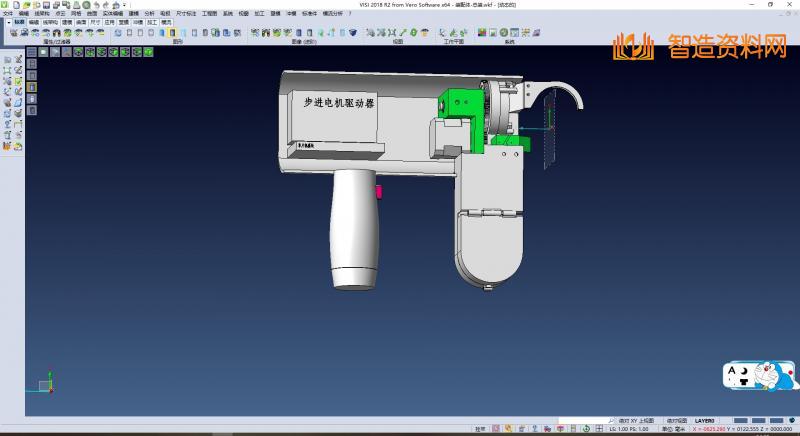The image size is (800, 436).
Task: Switch to the 曲面 toolbar tab
Action: click(81, 20)
